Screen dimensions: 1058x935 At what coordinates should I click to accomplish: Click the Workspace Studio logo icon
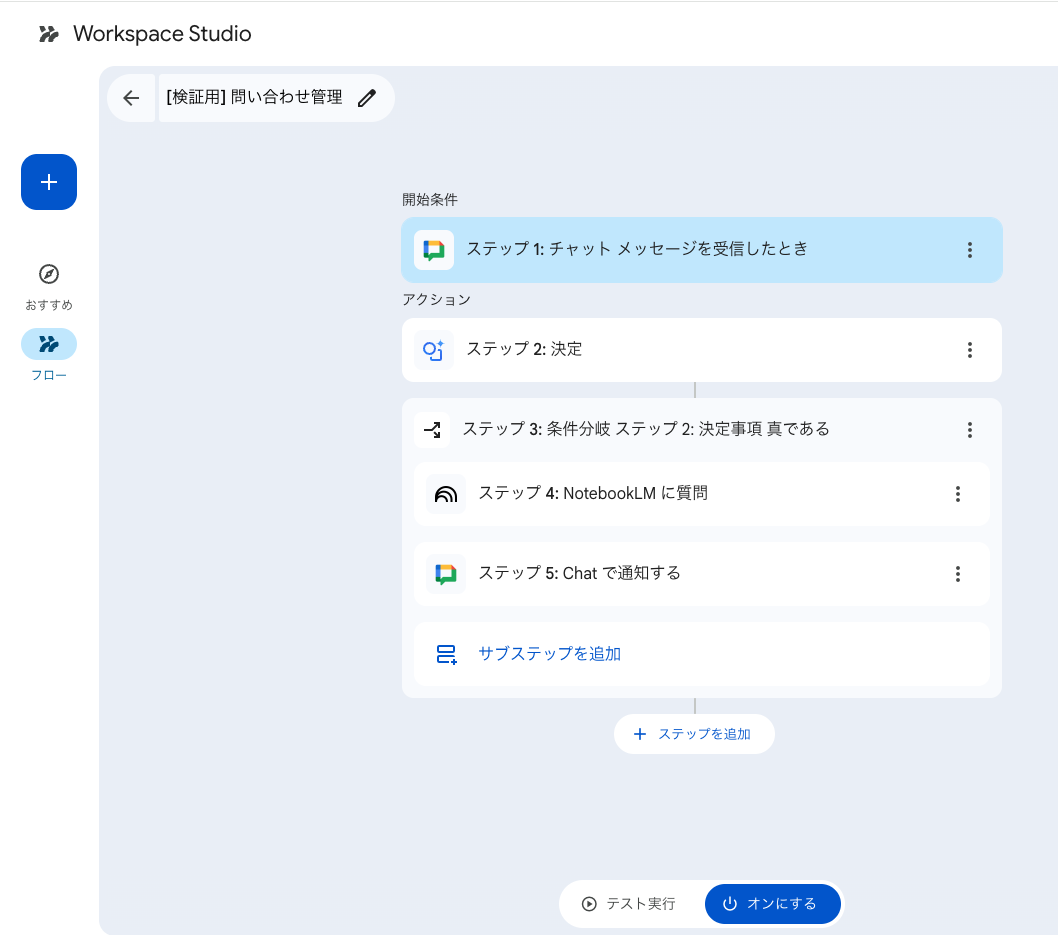(x=49, y=34)
